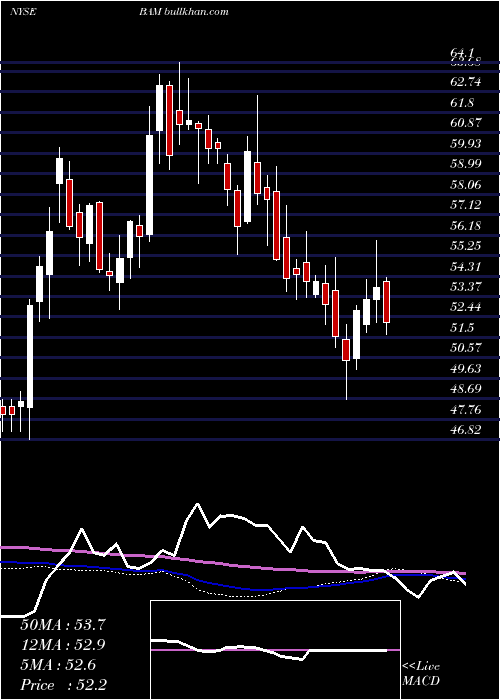Select the 59.93 price axis label
Screen dimensions: 500x700
(466, 143)
